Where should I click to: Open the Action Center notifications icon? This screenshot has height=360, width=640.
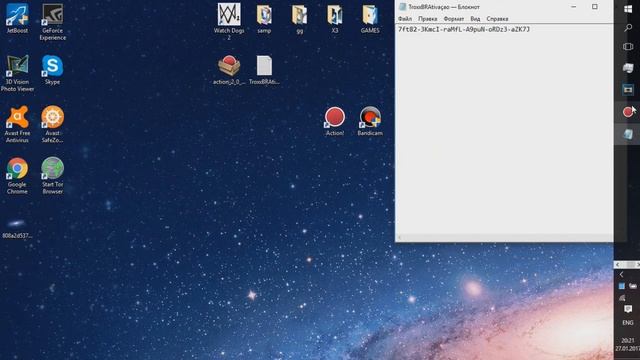coord(628,309)
